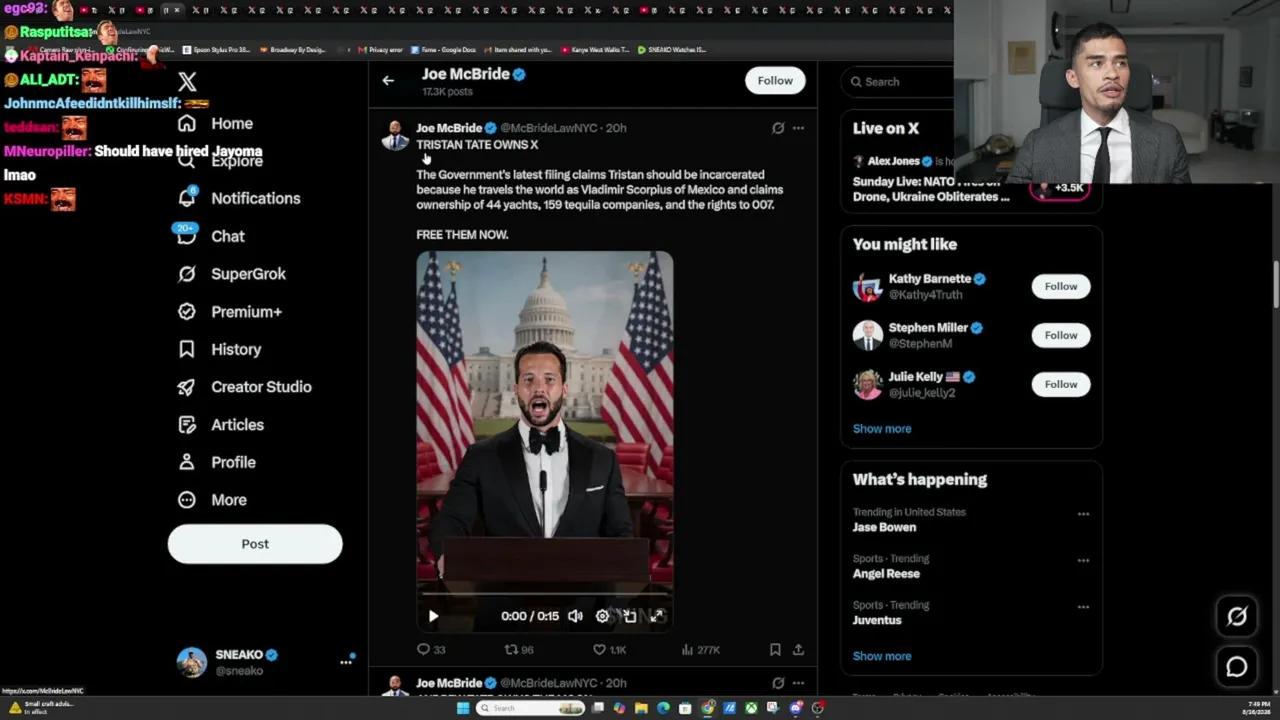Bookmark the TRISTAN TATE post
Screen dimensions: 1280x720
point(775,650)
